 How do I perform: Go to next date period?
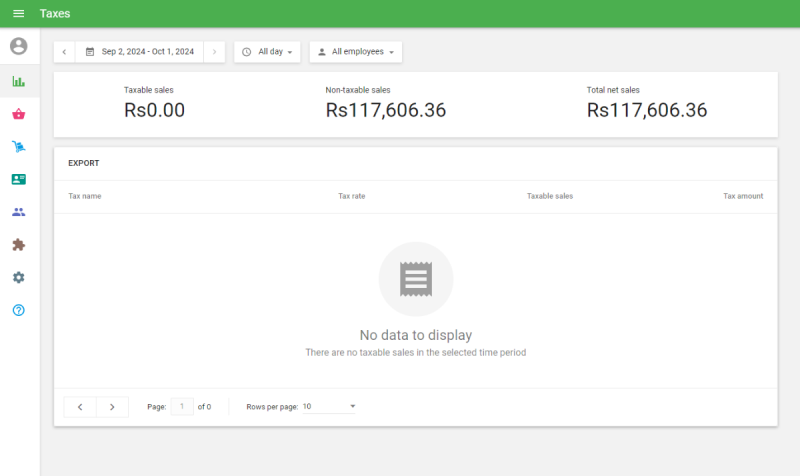[x=214, y=52]
